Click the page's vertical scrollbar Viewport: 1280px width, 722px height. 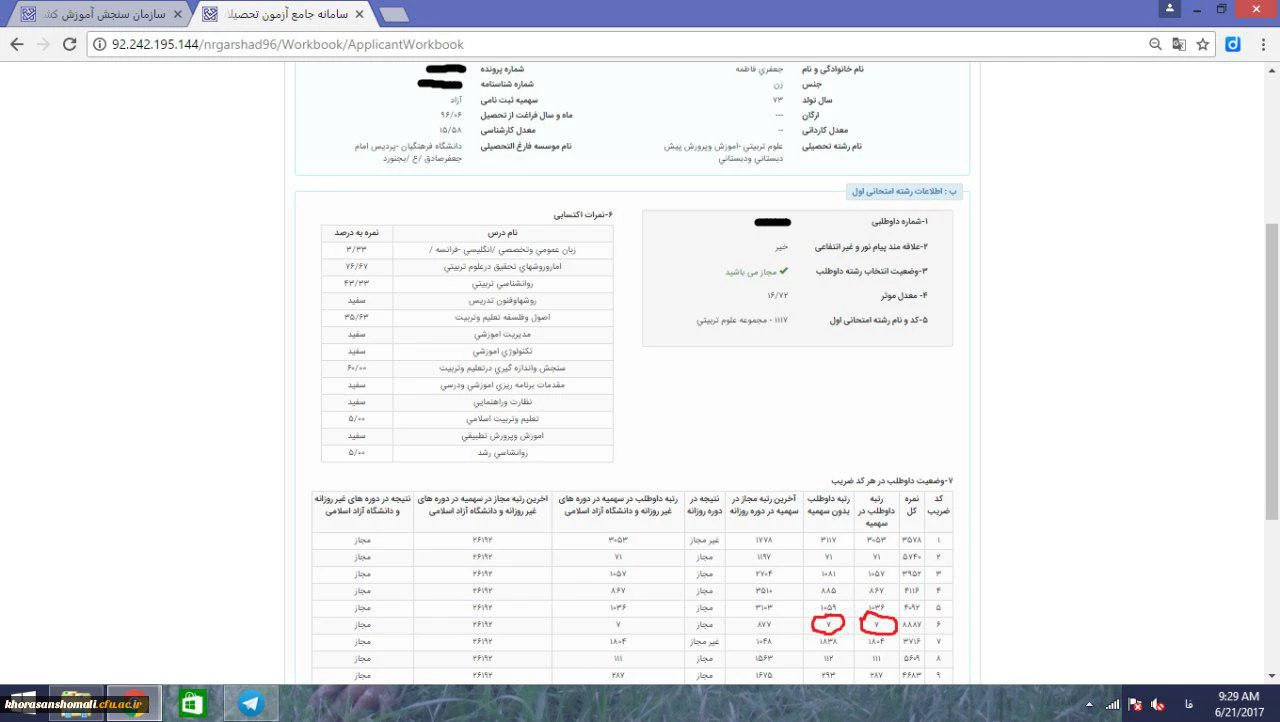tap(1271, 370)
